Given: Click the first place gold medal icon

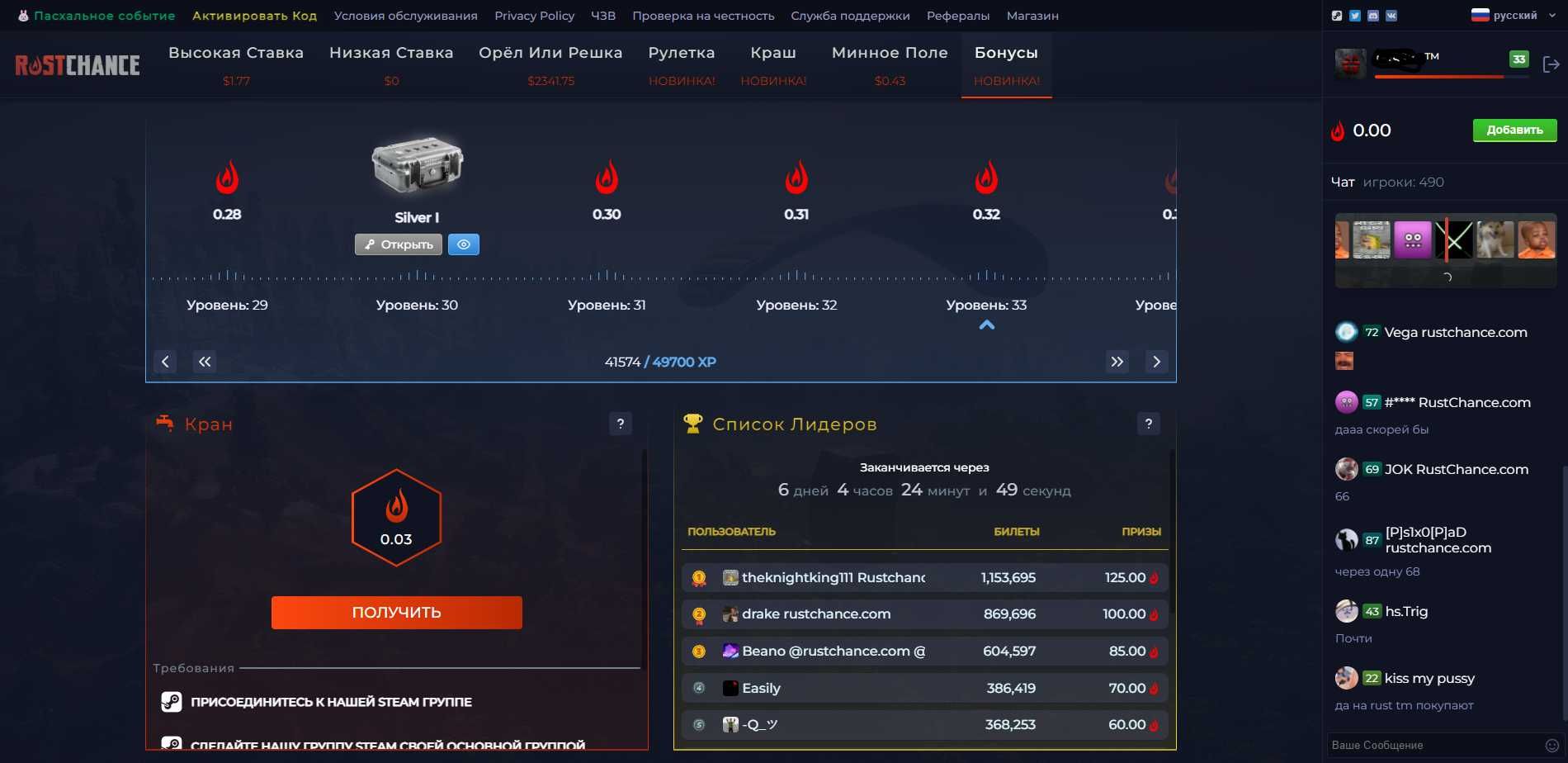Looking at the screenshot, I should pyautogui.click(x=699, y=578).
